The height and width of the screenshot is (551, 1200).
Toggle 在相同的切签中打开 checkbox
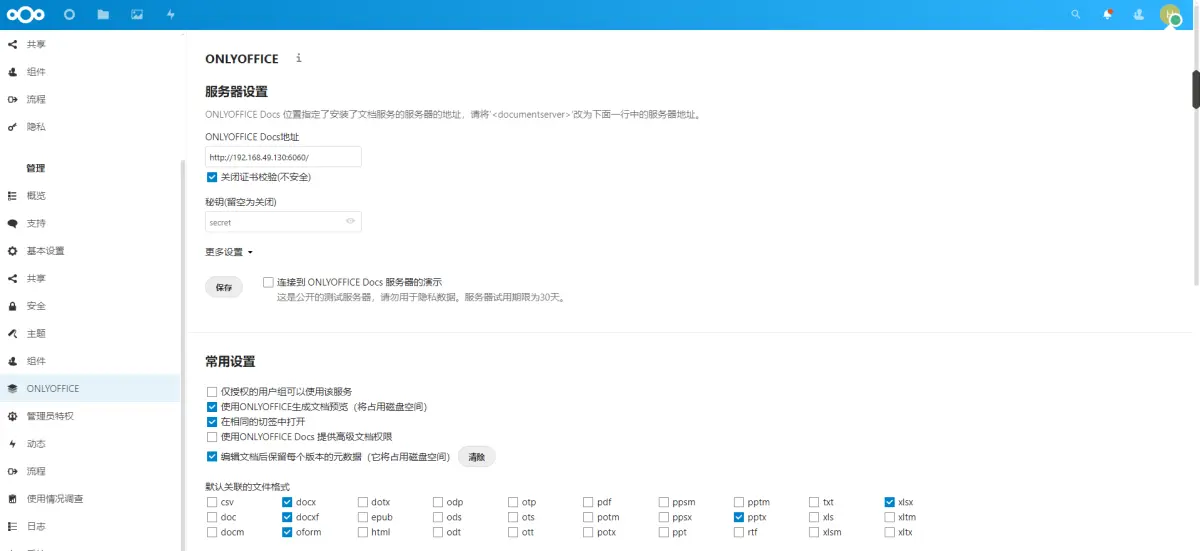coord(212,422)
